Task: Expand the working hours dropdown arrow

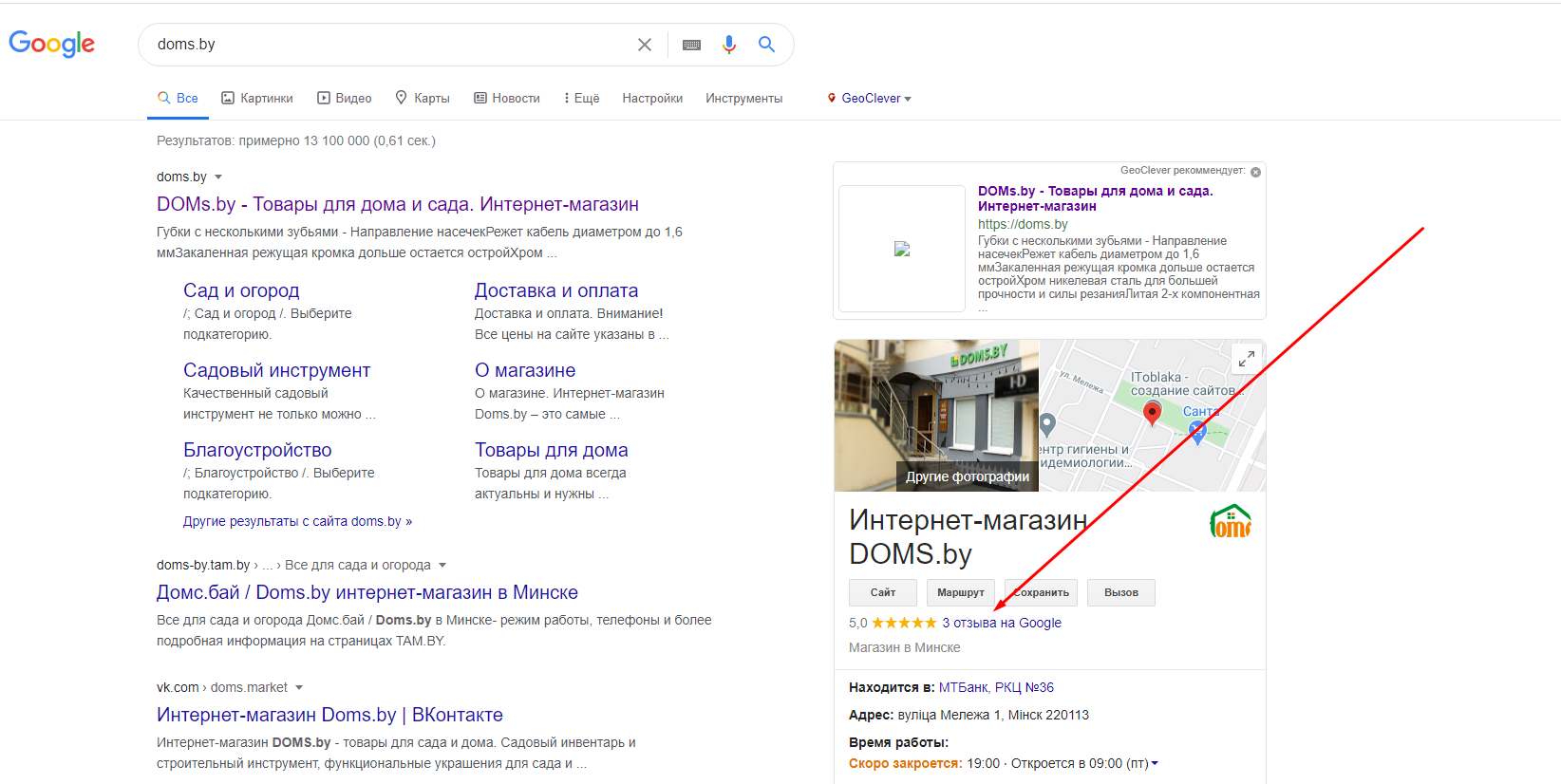Action: (1155, 764)
